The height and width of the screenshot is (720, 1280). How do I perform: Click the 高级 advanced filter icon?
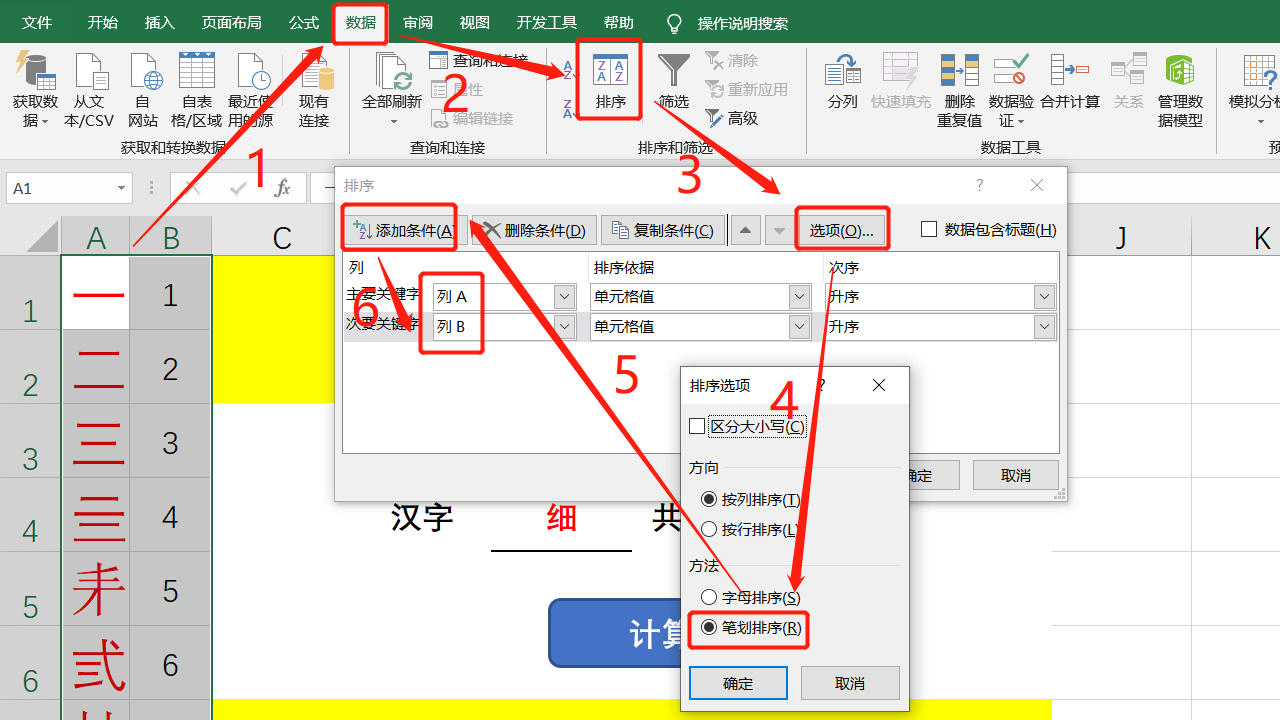[x=714, y=118]
